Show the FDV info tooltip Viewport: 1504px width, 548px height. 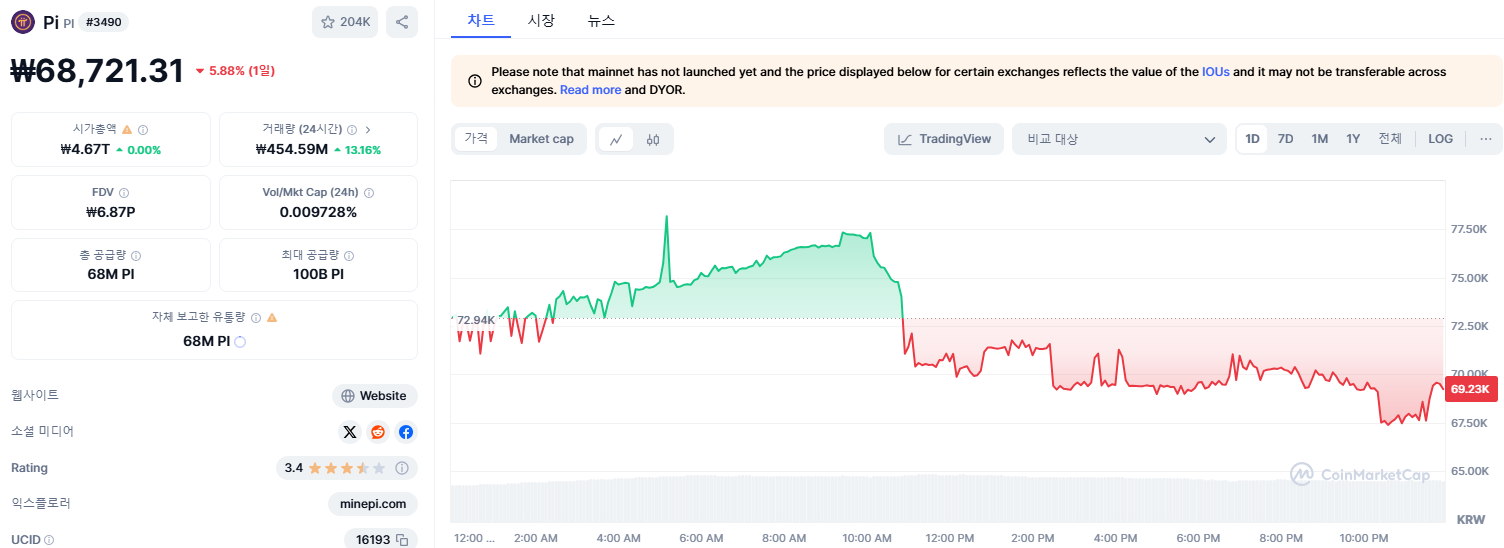point(124,192)
